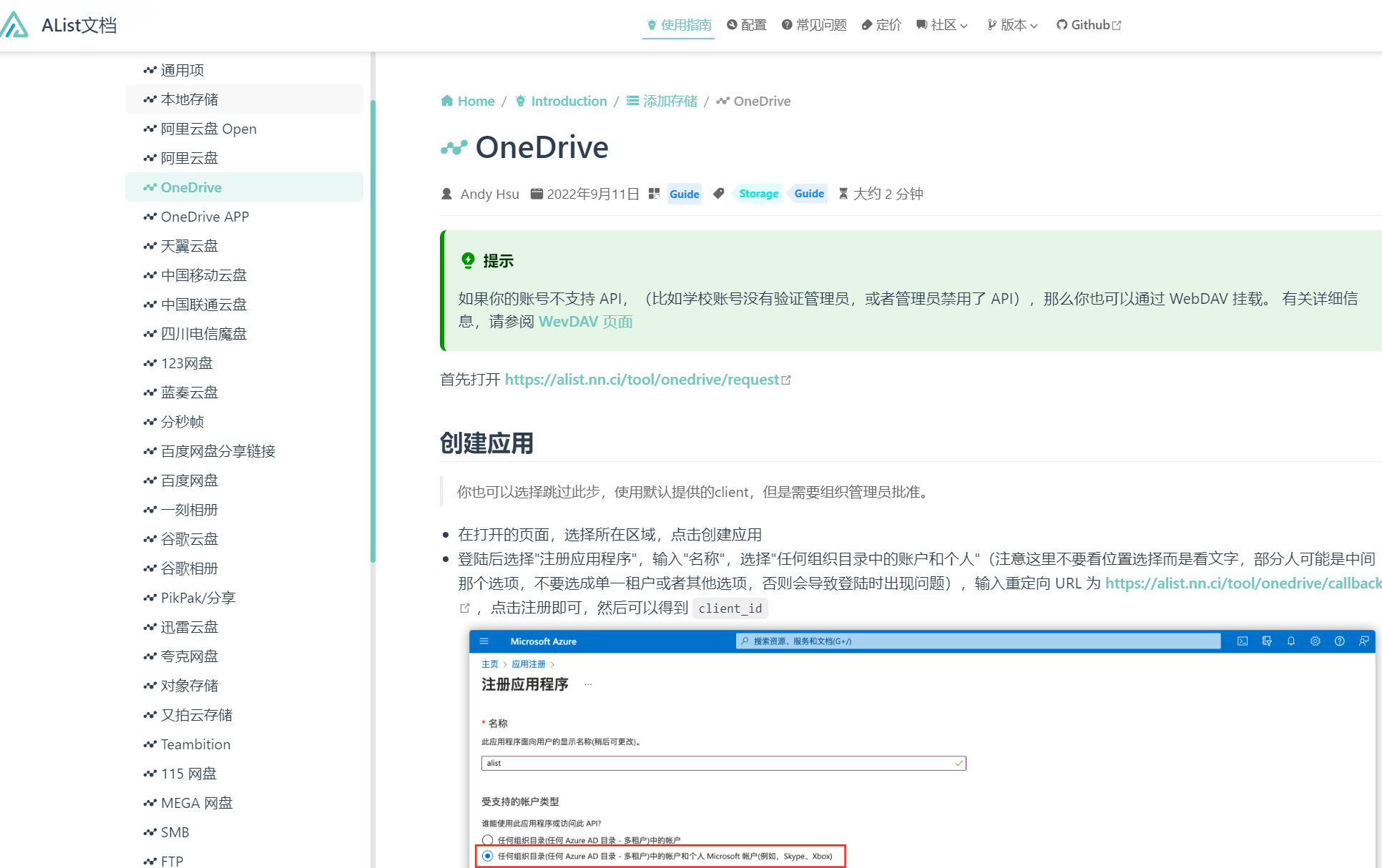The height and width of the screenshot is (868, 1382).
Task: Select 对象存储 in the sidebar
Action: coord(244,686)
